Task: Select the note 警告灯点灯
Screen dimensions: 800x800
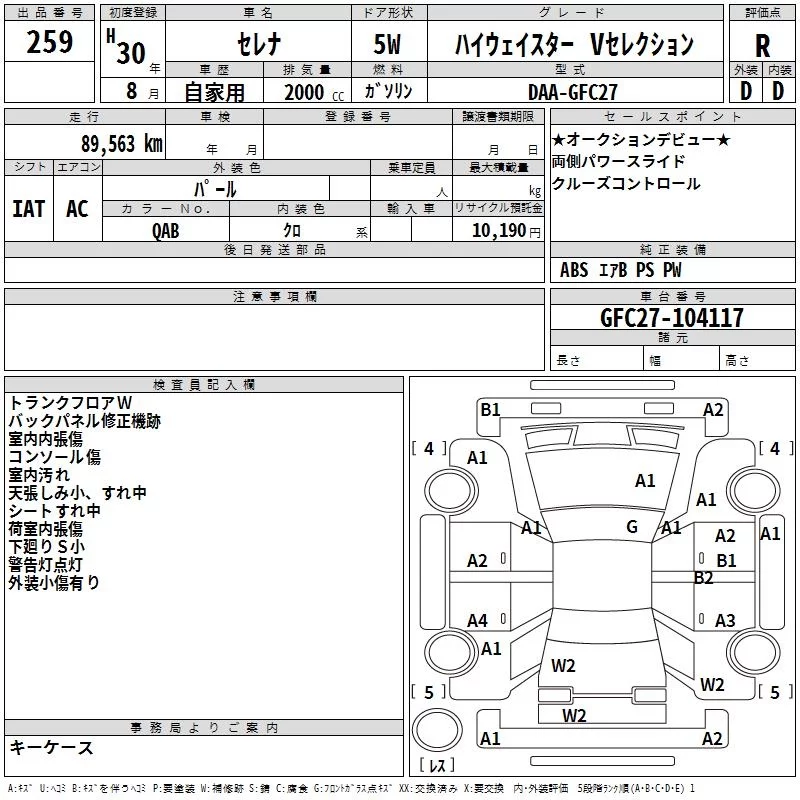Action: pos(45,564)
